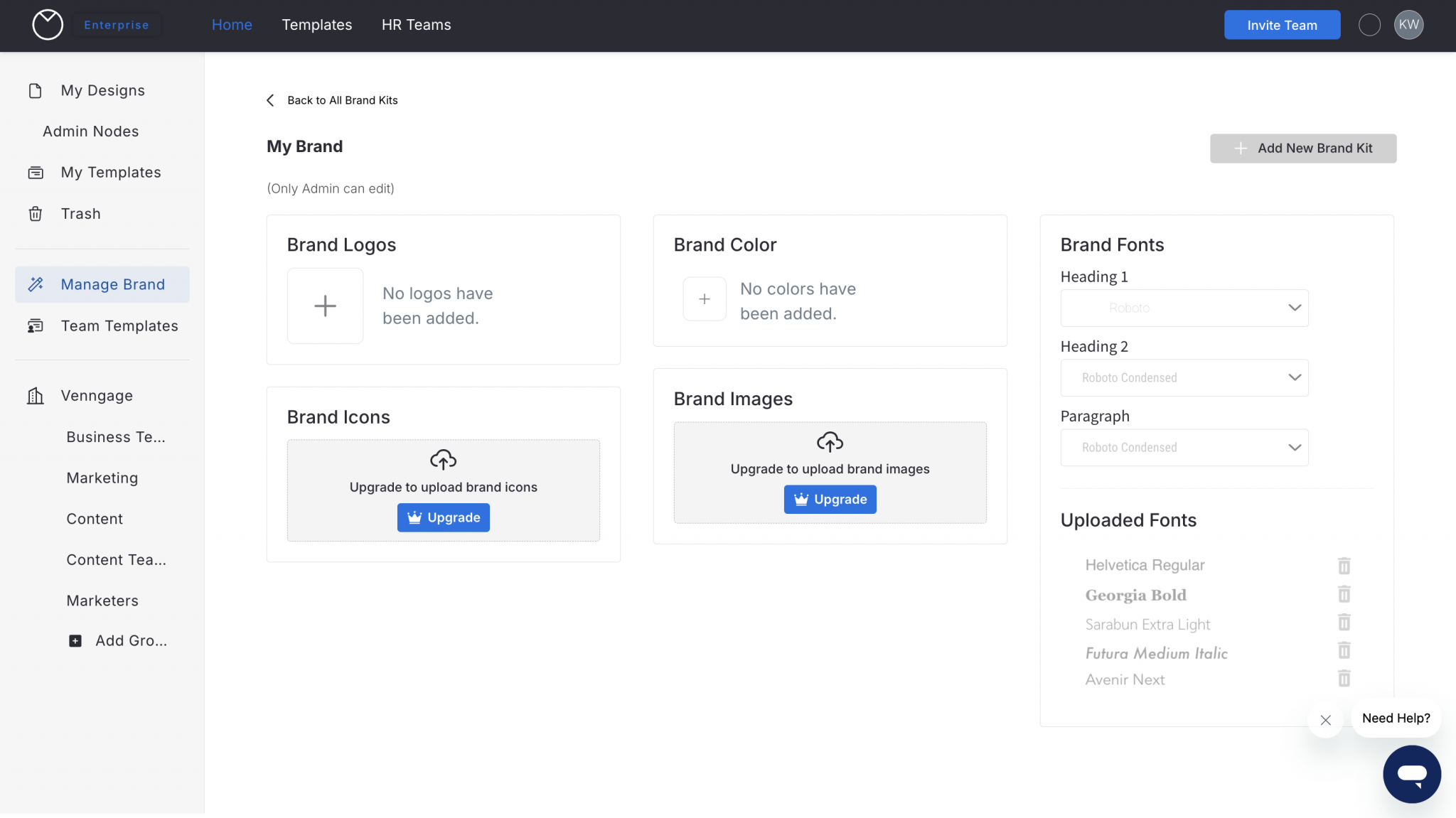Click the upload cloud icon in Brand Images

pos(830,443)
